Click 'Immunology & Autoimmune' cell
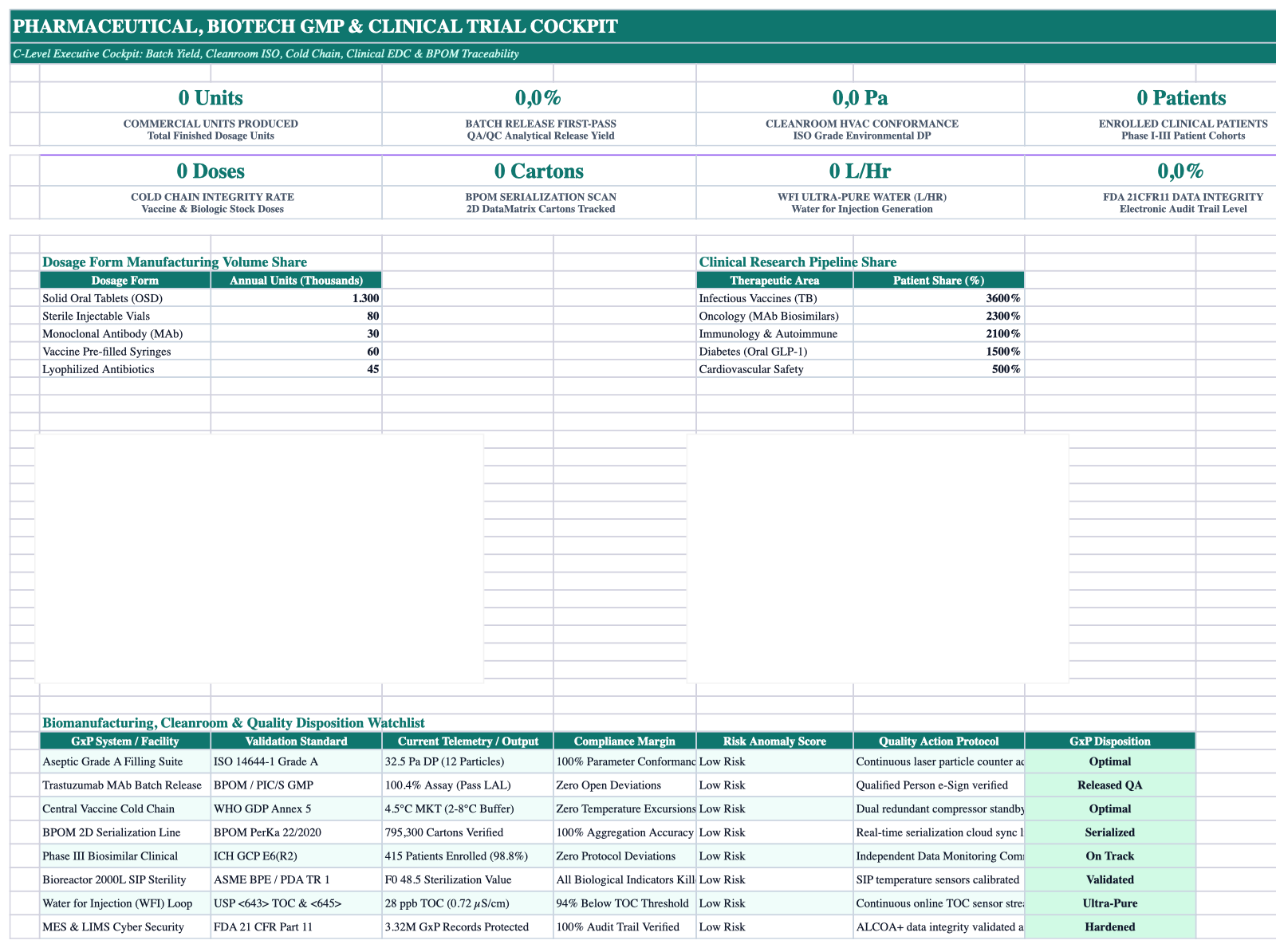Screen dimensions: 1276x952 click(774, 333)
